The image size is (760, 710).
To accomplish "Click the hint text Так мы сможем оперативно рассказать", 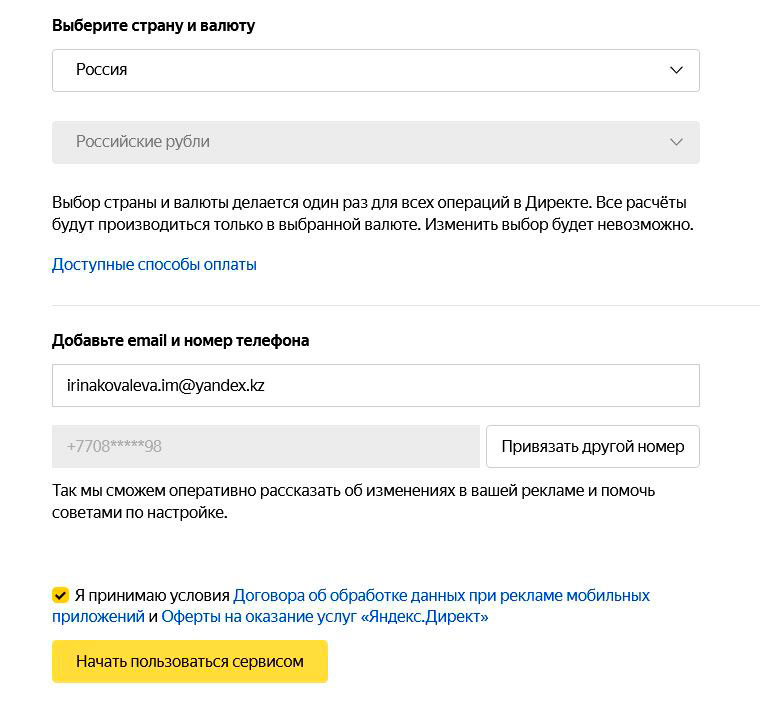I will (x=353, y=502).
